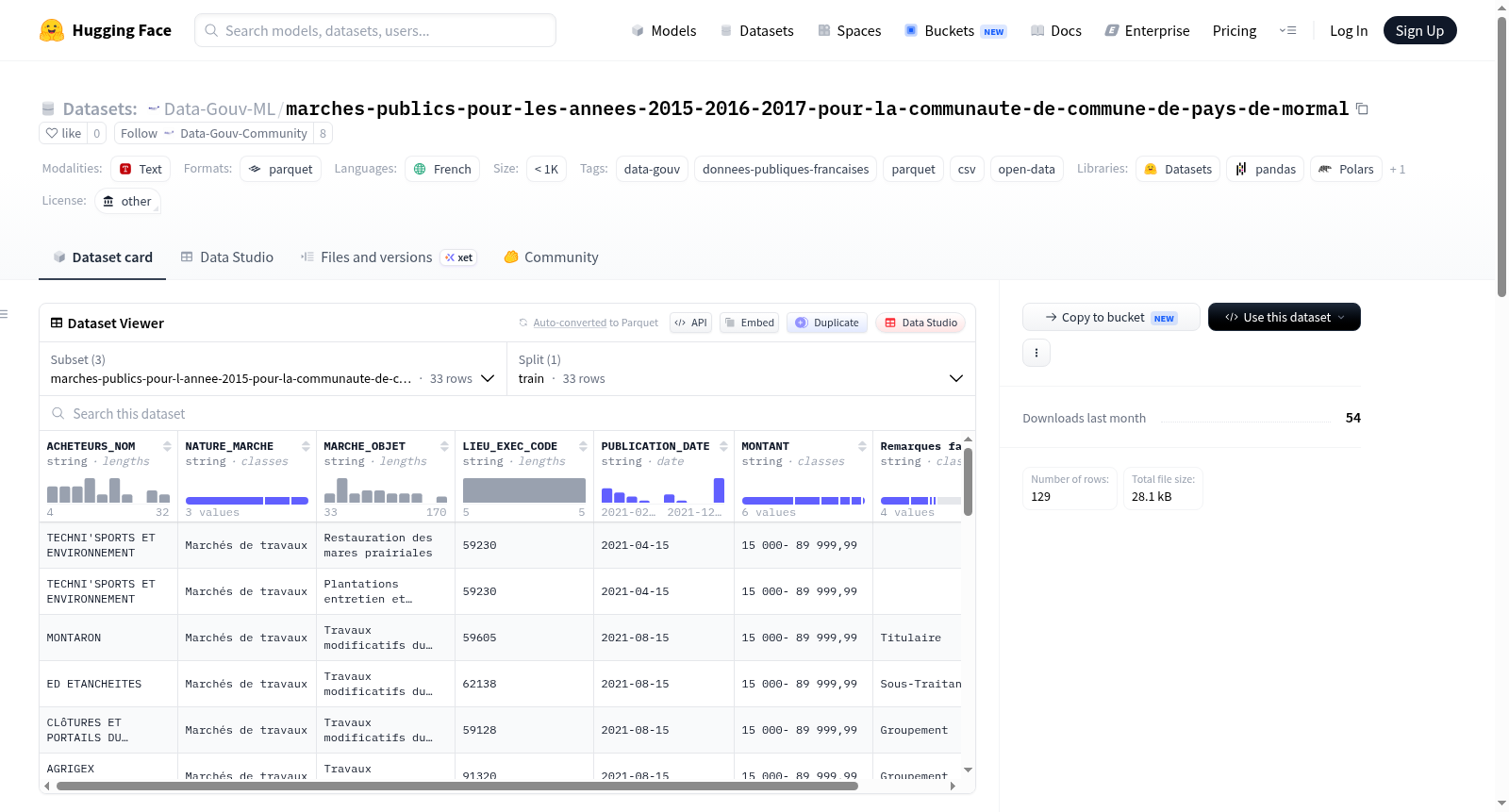Click the other license tag

pos(126,201)
